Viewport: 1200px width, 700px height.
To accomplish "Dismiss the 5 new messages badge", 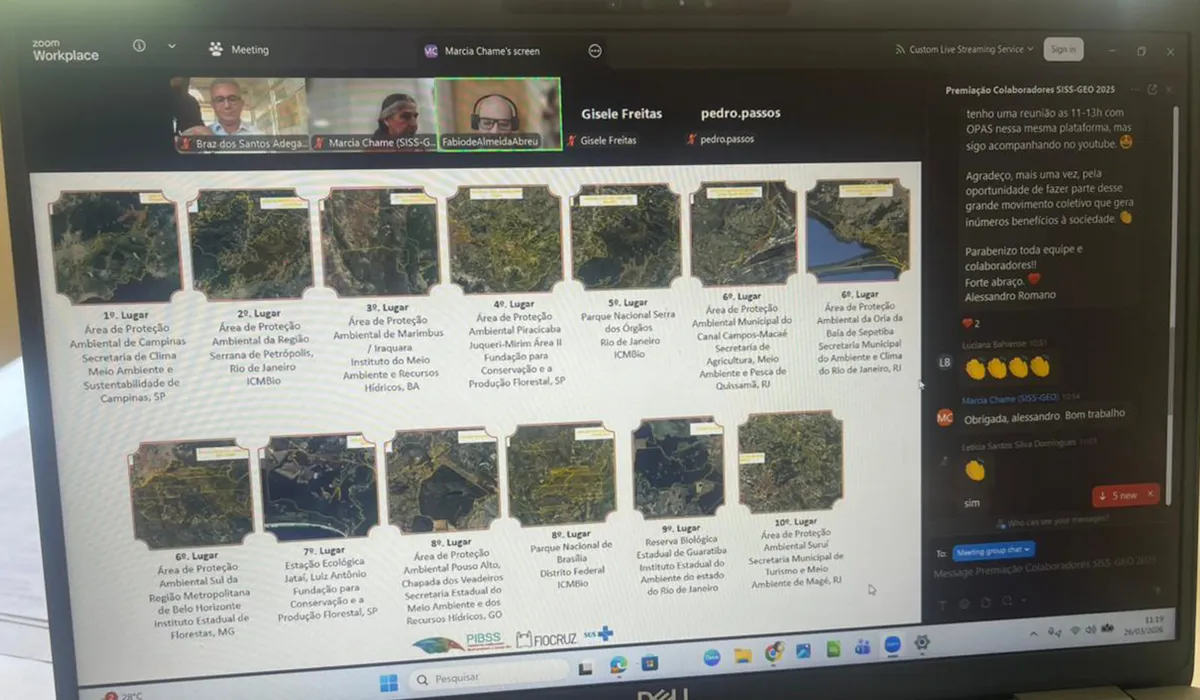I will [x=1150, y=494].
